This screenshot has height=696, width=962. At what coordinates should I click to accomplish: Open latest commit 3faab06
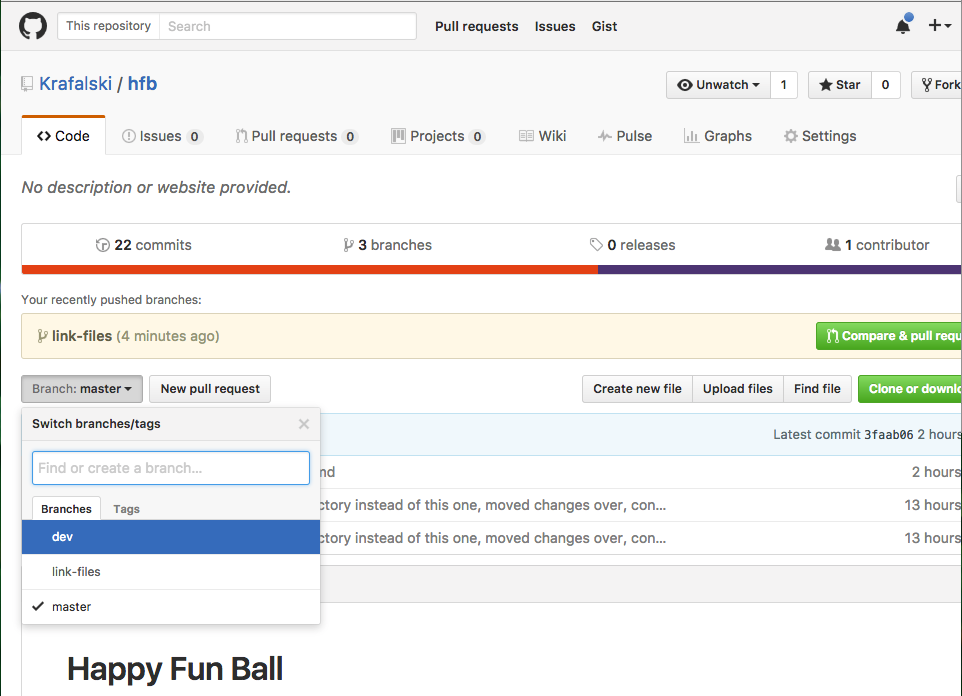tap(888, 435)
